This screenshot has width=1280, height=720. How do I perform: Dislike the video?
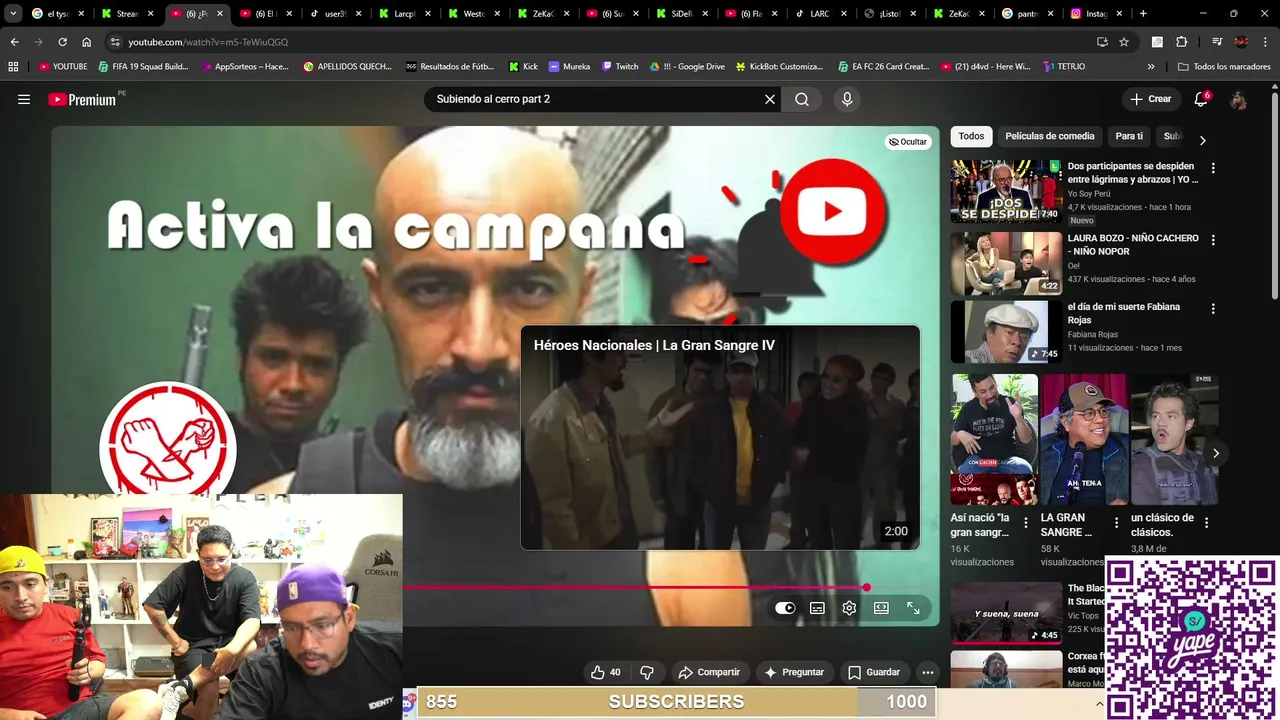(647, 672)
